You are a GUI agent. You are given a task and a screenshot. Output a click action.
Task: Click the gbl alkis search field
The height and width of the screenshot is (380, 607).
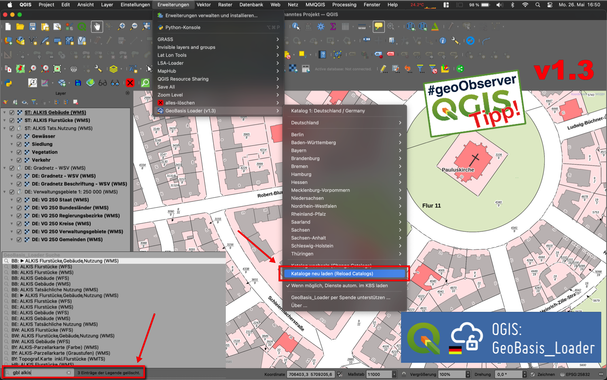(x=38, y=373)
